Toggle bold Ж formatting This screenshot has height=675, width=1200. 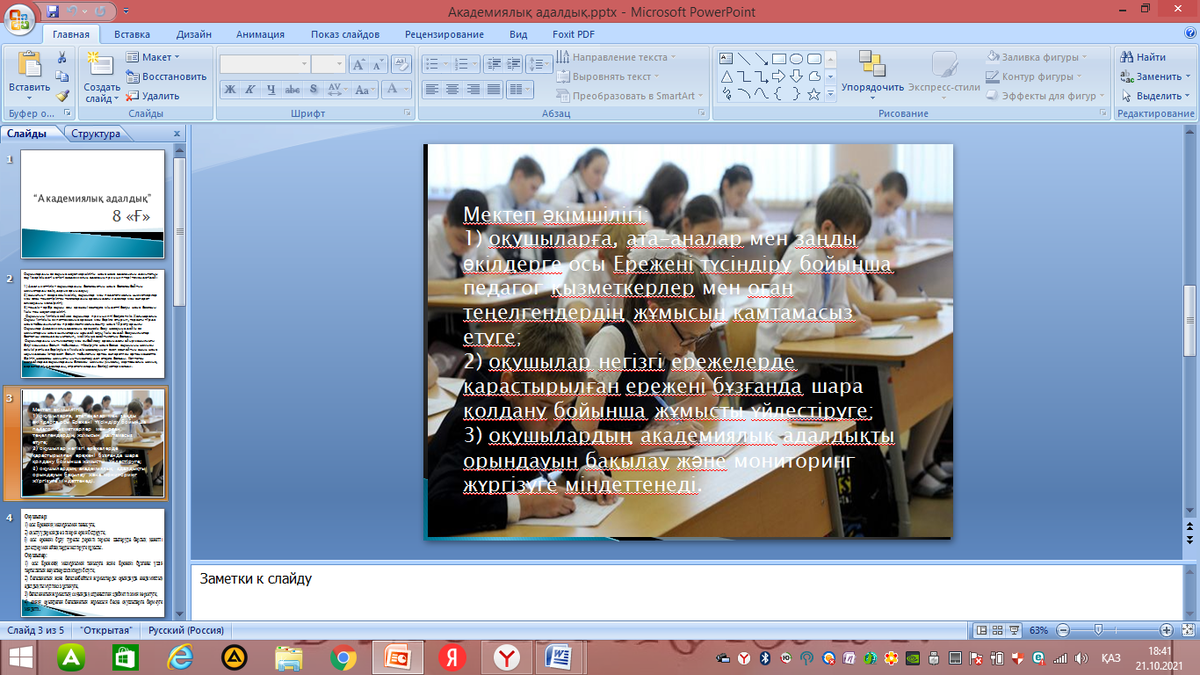229,89
